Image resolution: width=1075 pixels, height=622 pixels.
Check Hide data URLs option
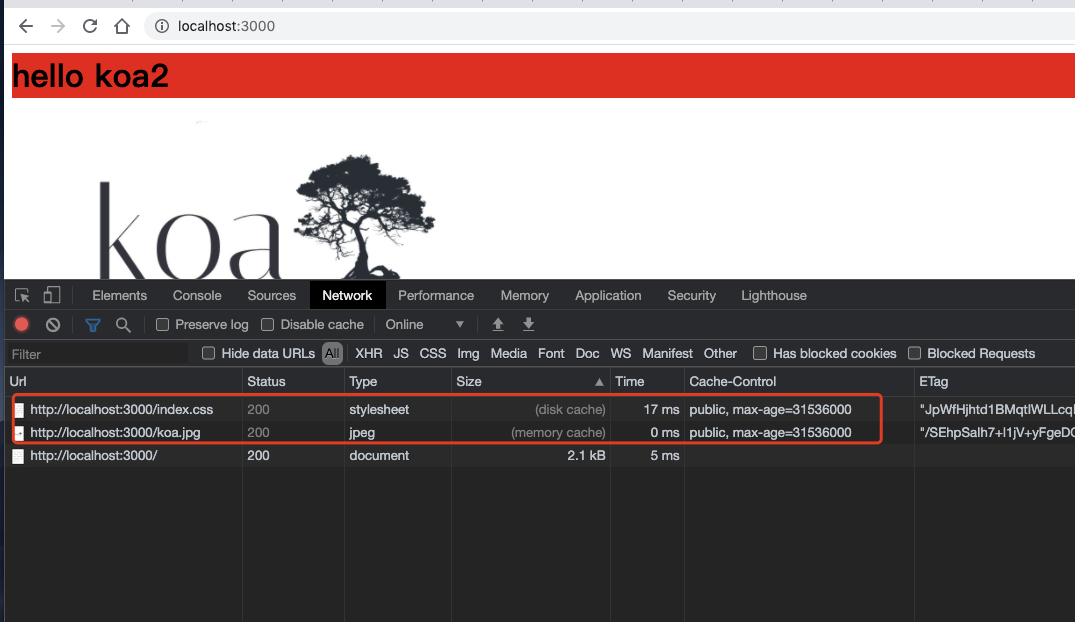[208, 353]
